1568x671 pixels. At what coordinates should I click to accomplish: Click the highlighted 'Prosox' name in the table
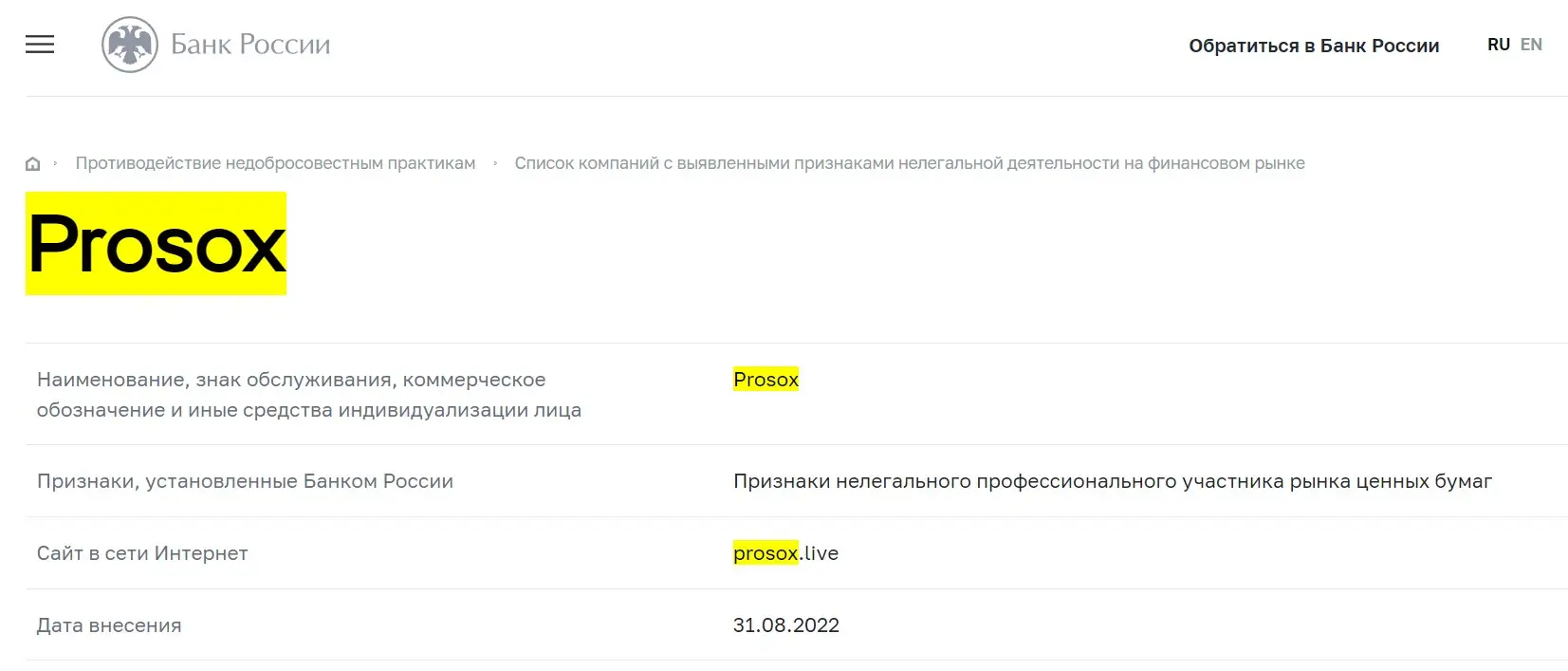coord(765,379)
